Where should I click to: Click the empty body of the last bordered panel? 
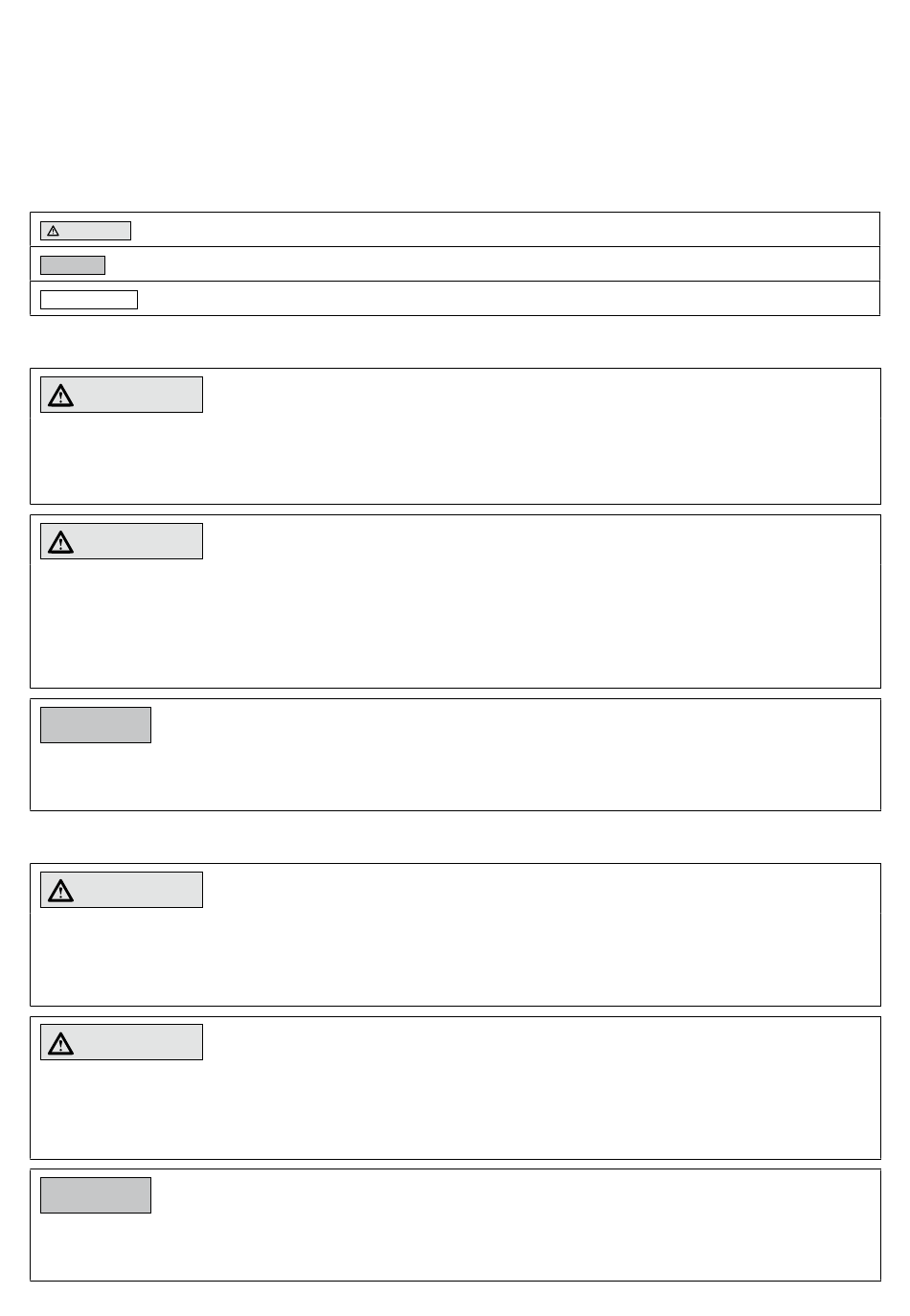point(455,1245)
